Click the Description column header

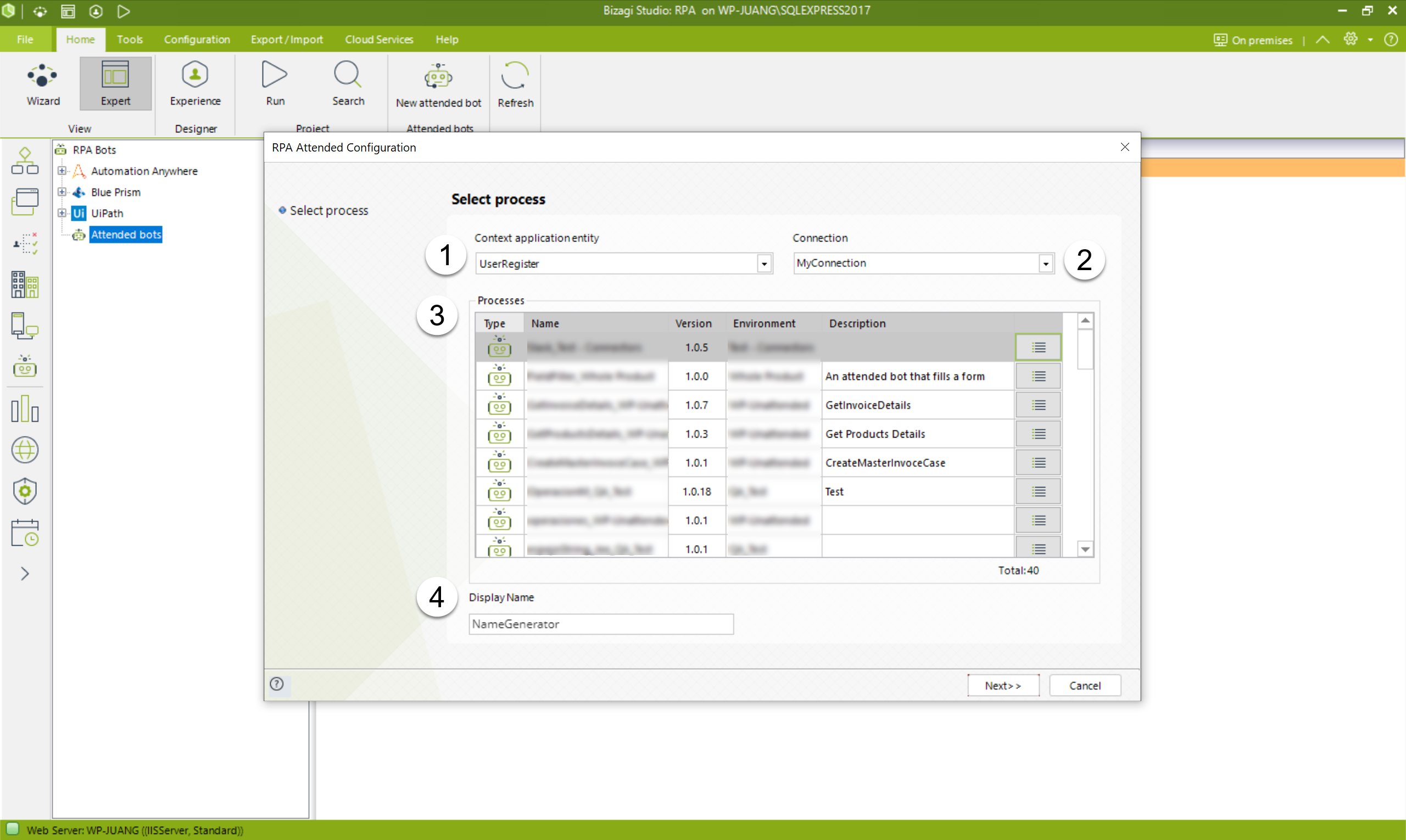coord(917,323)
